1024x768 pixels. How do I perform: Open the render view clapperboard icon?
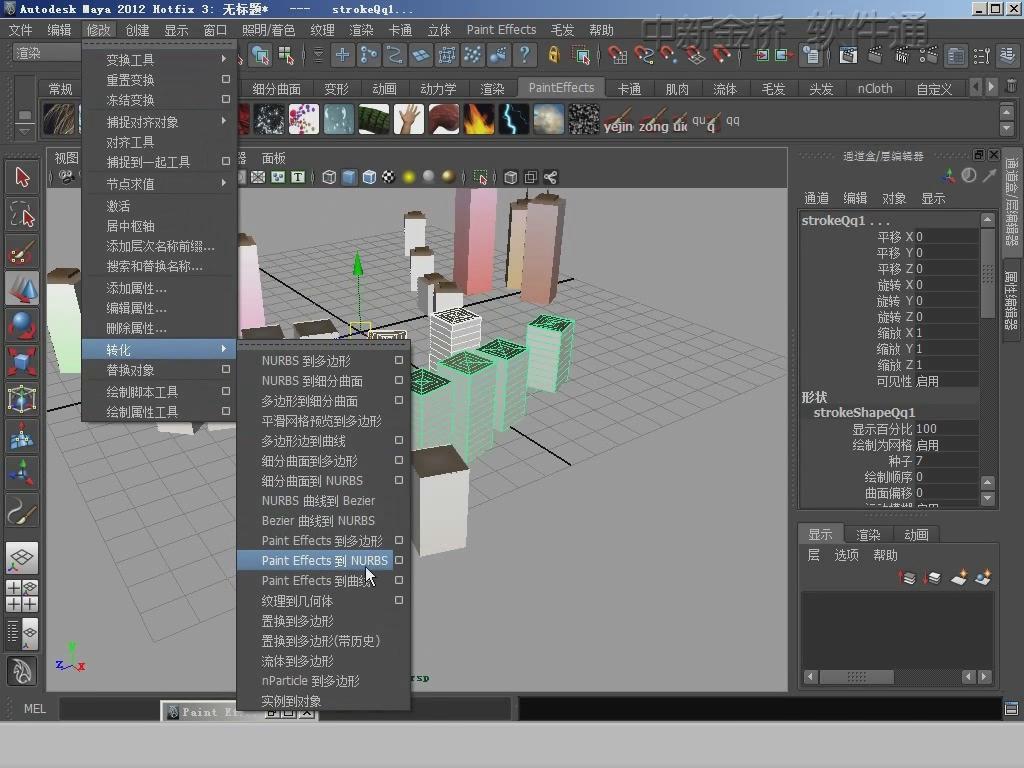pos(848,56)
